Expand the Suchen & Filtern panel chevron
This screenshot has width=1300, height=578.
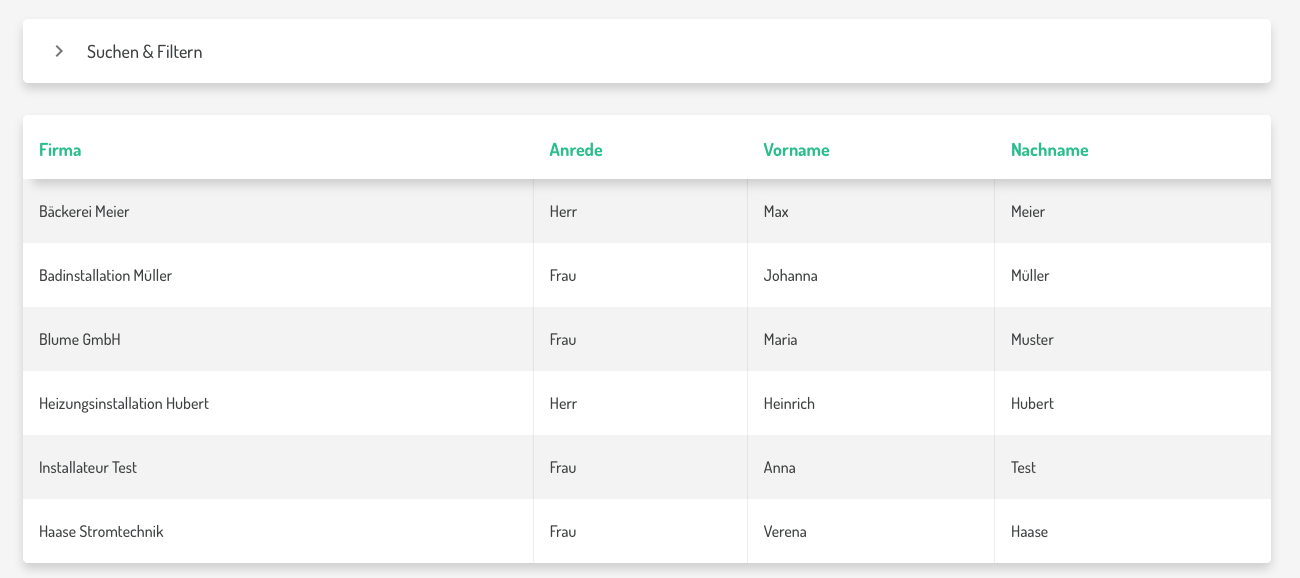[59, 51]
